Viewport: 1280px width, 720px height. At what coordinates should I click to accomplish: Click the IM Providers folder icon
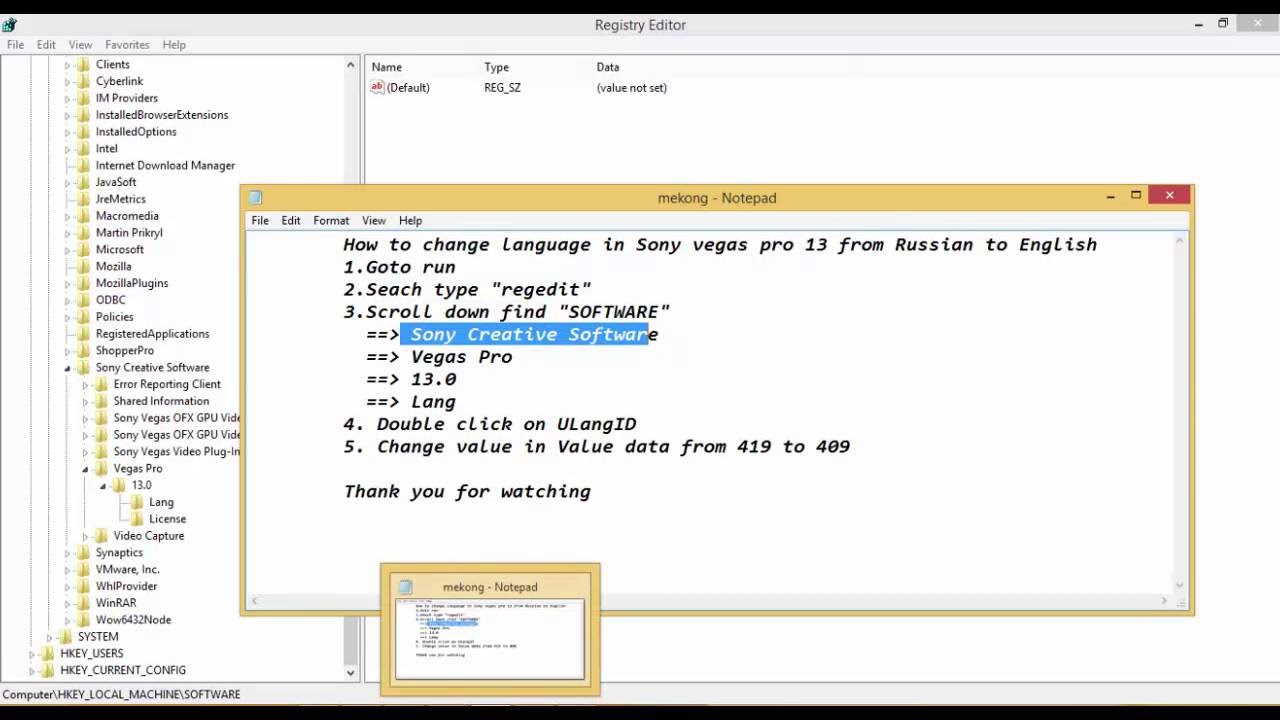point(84,98)
